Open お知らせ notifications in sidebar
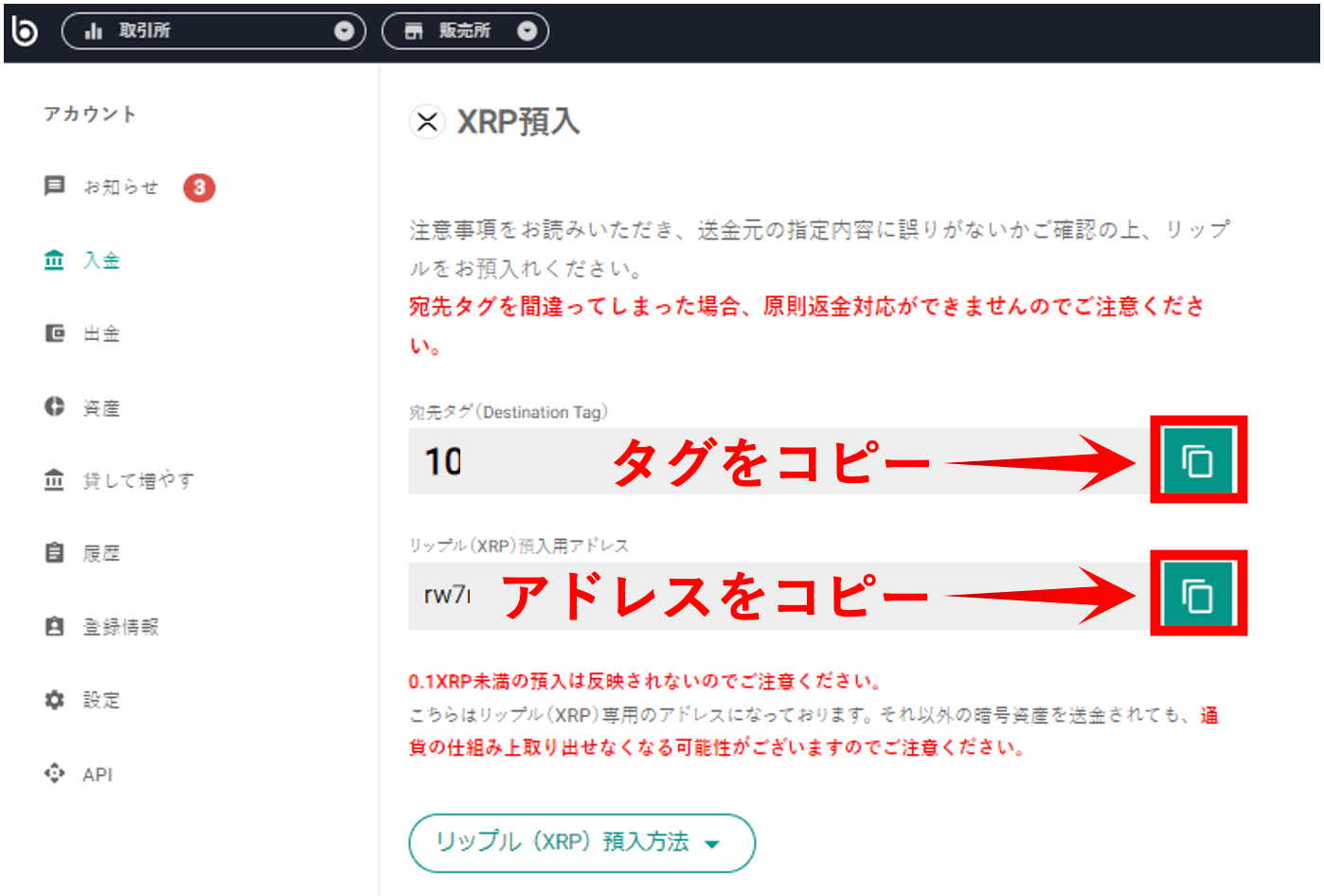1324x896 pixels. (x=120, y=188)
